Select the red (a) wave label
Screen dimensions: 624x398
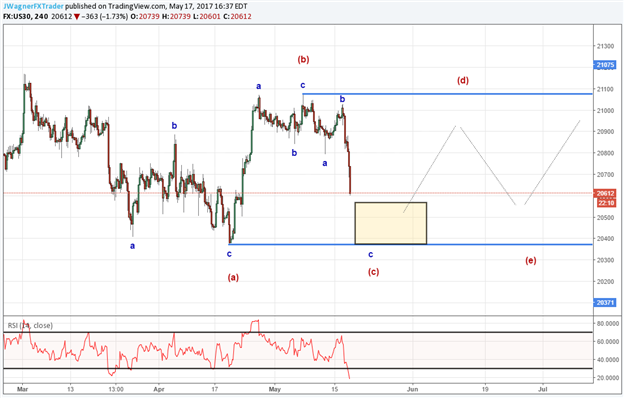(233, 277)
